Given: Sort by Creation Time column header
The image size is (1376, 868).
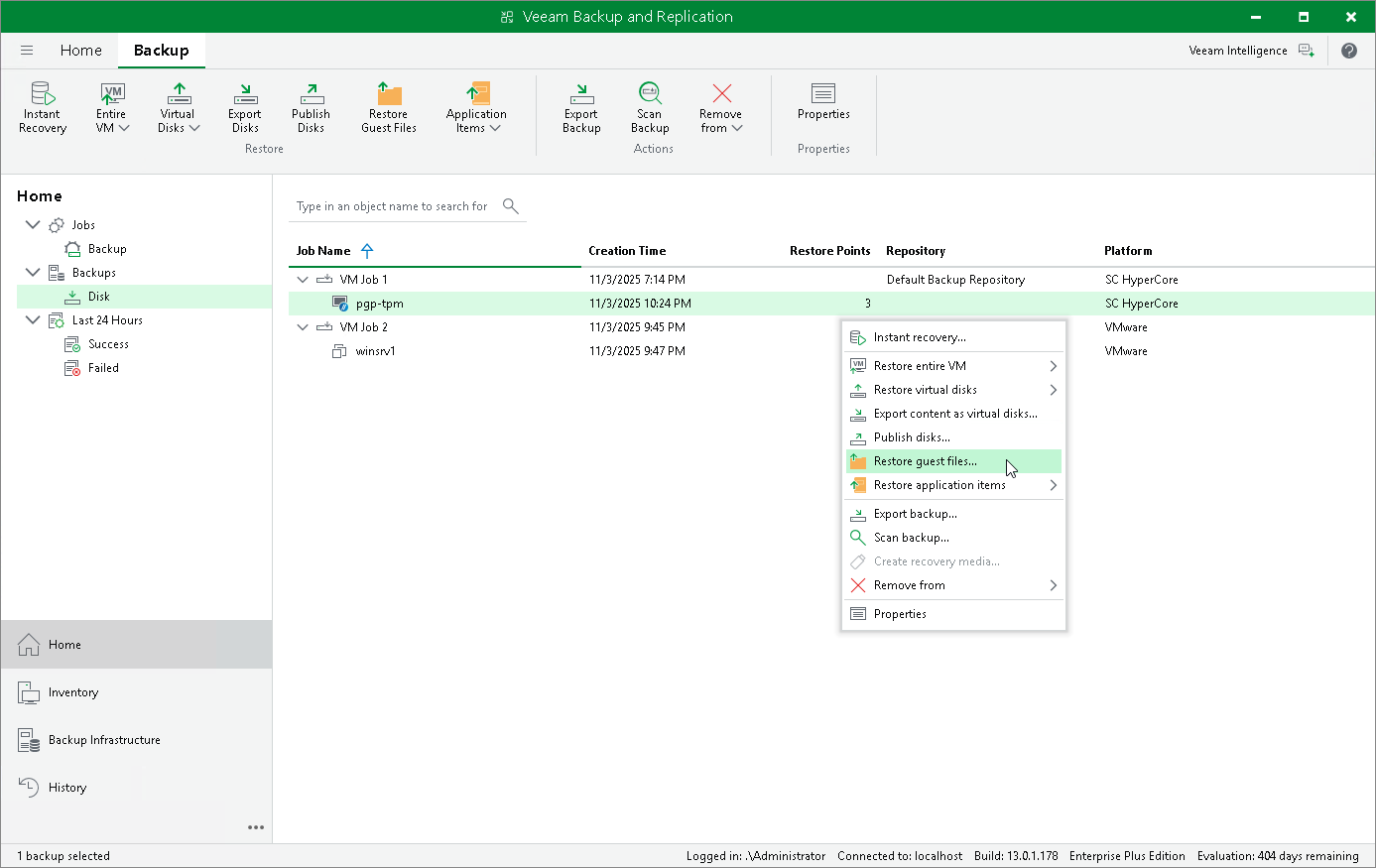Looking at the screenshot, I should [x=627, y=251].
